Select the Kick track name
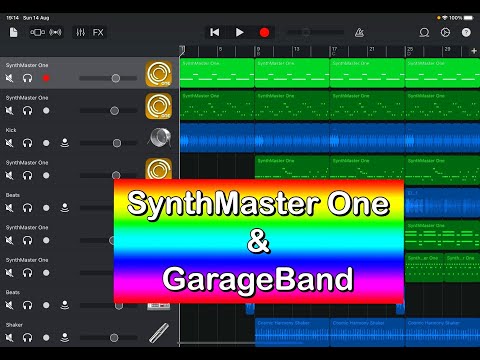 pyautogui.click(x=11, y=130)
